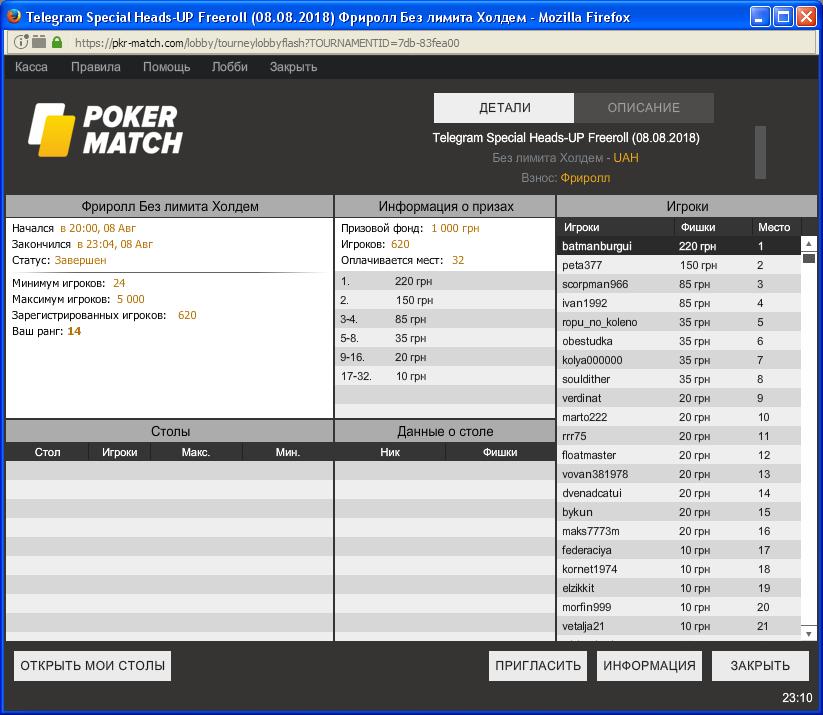Screen dimensions: 823x715
Task: Select player verdinat
Action: tap(679, 398)
